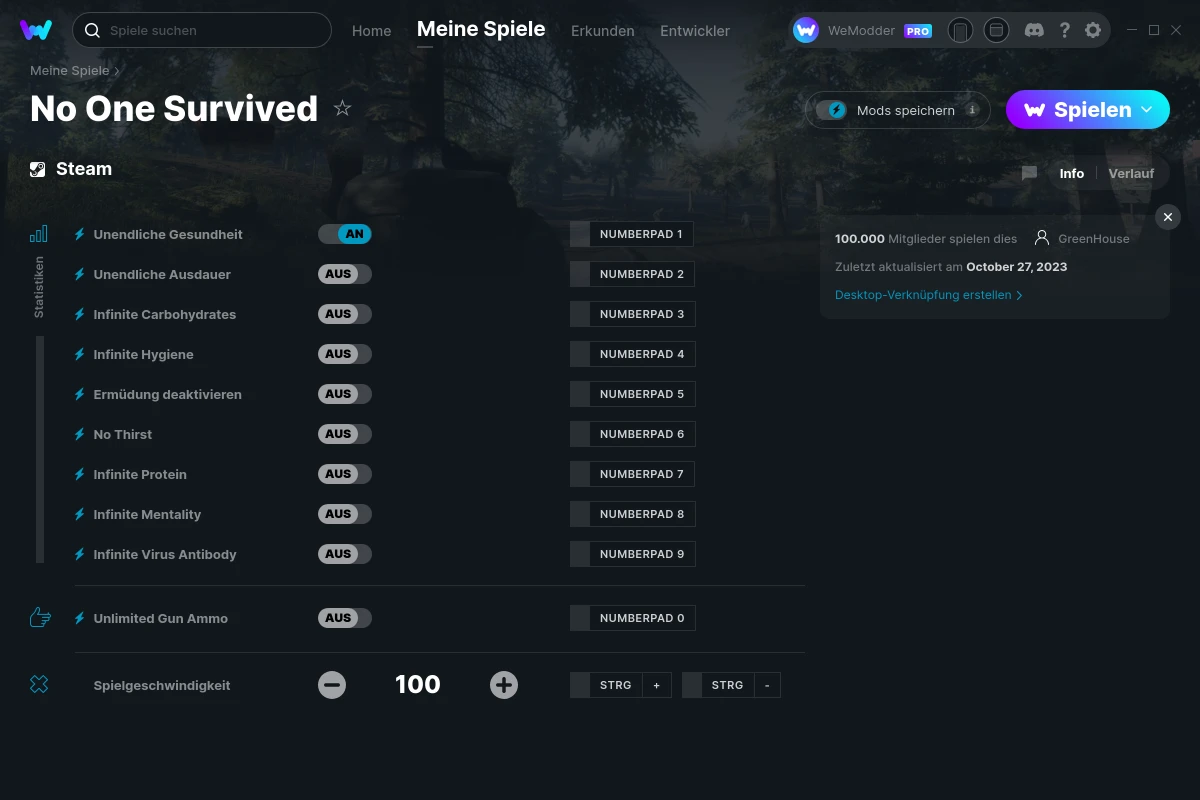
Task: Click the STRG + speed hotkey
Action: pos(621,685)
